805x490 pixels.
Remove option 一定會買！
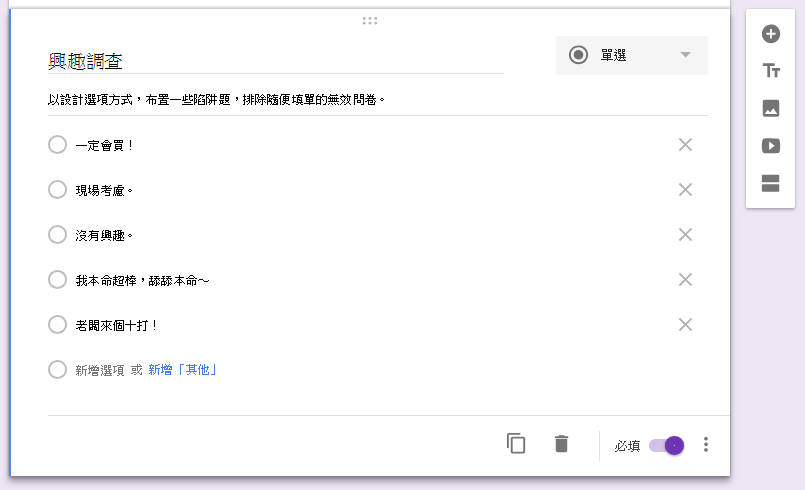tap(685, 145)
